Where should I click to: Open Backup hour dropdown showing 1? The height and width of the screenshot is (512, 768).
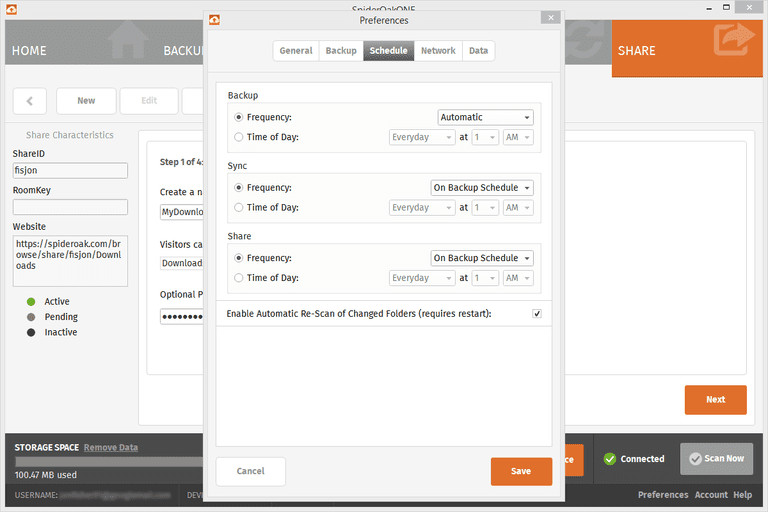coord(485,137)
